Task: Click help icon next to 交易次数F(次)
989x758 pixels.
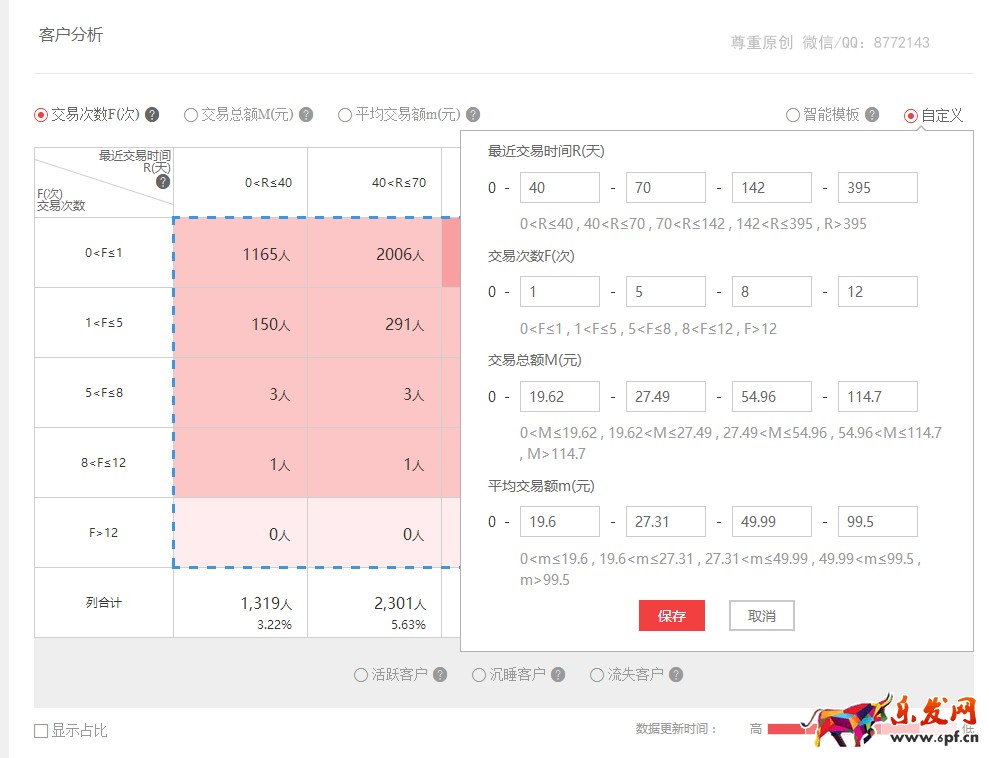Action: [152, 115]
